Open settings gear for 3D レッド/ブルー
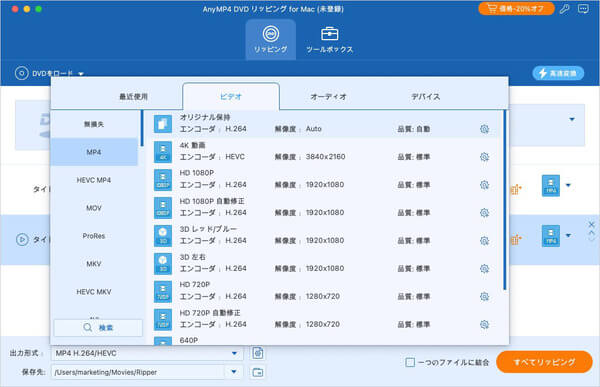This screenshot has height=387, width=600. click(484, 241)
